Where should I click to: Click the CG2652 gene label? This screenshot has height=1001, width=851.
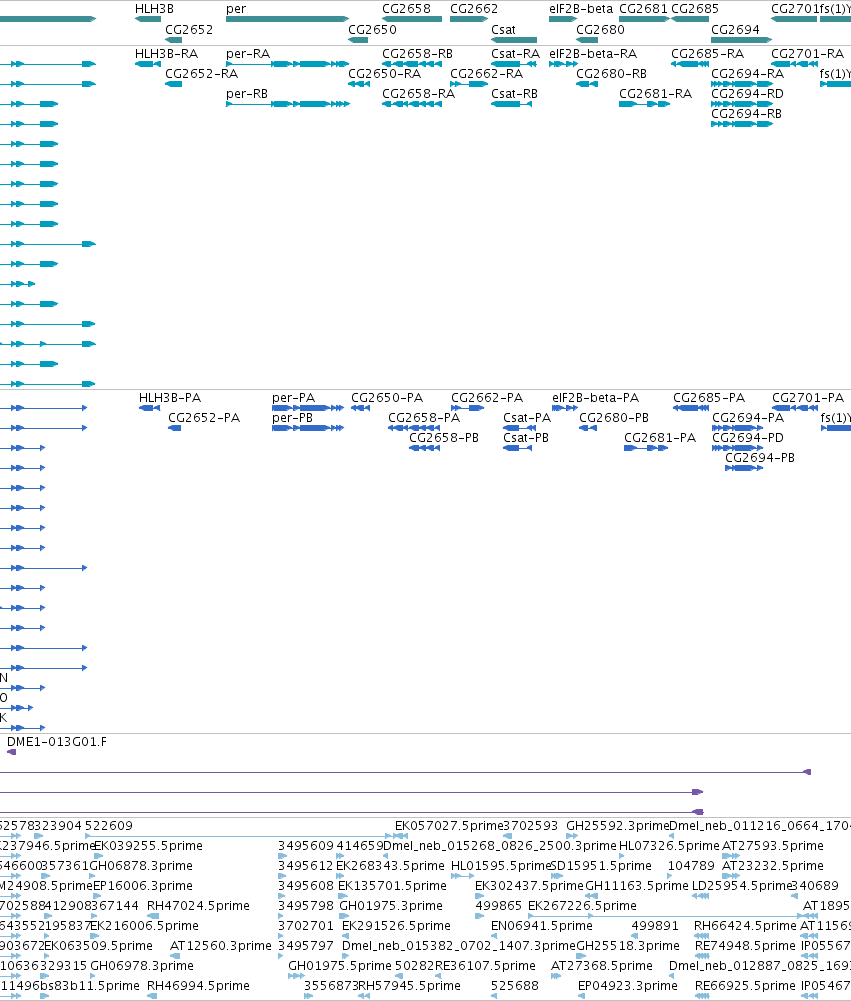point(189,29)
